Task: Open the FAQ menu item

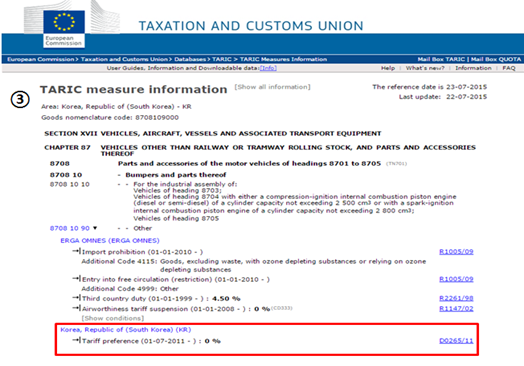Action: [x=509, y=68]
